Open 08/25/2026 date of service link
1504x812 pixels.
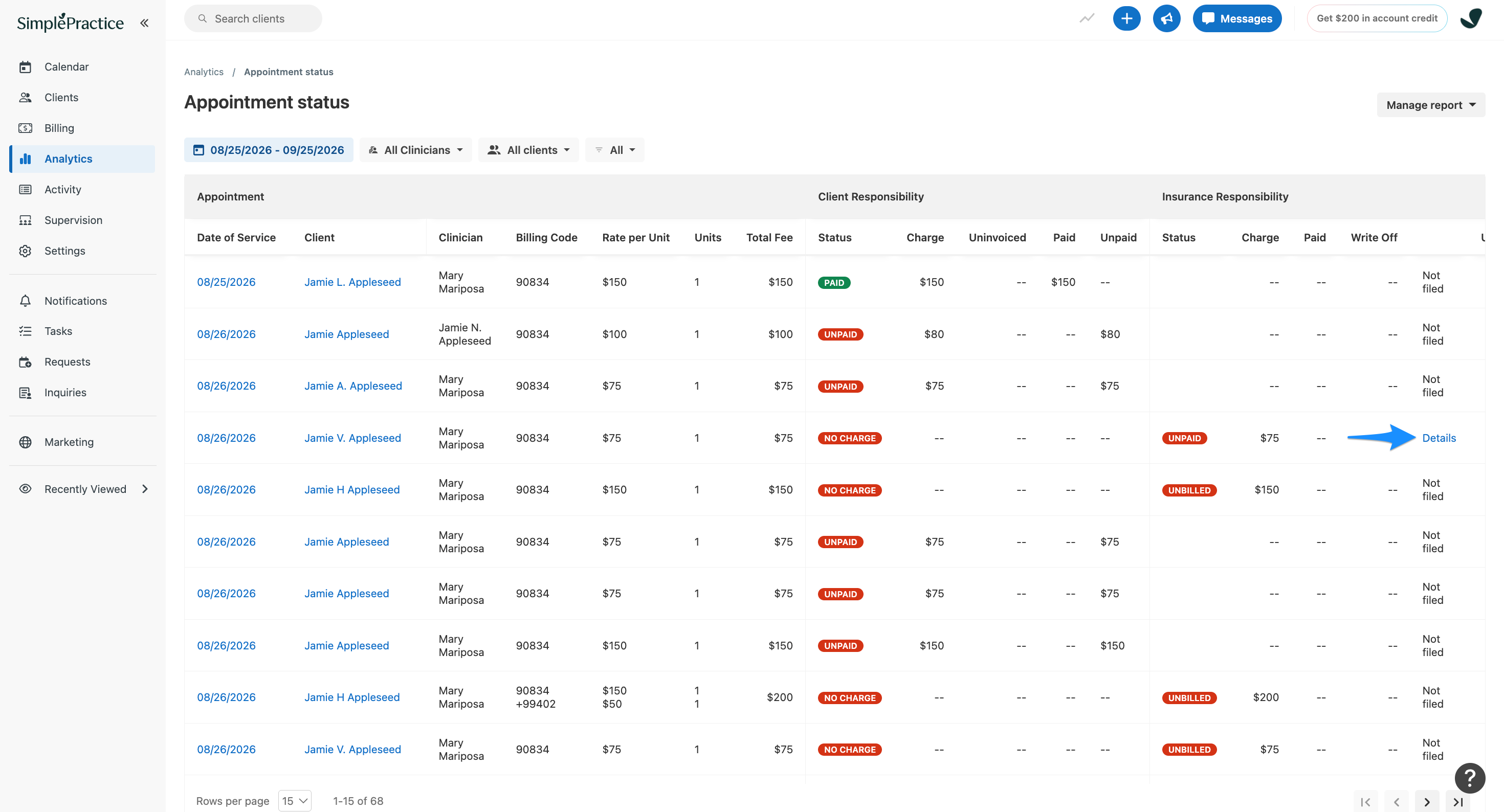tap(227, 282)
